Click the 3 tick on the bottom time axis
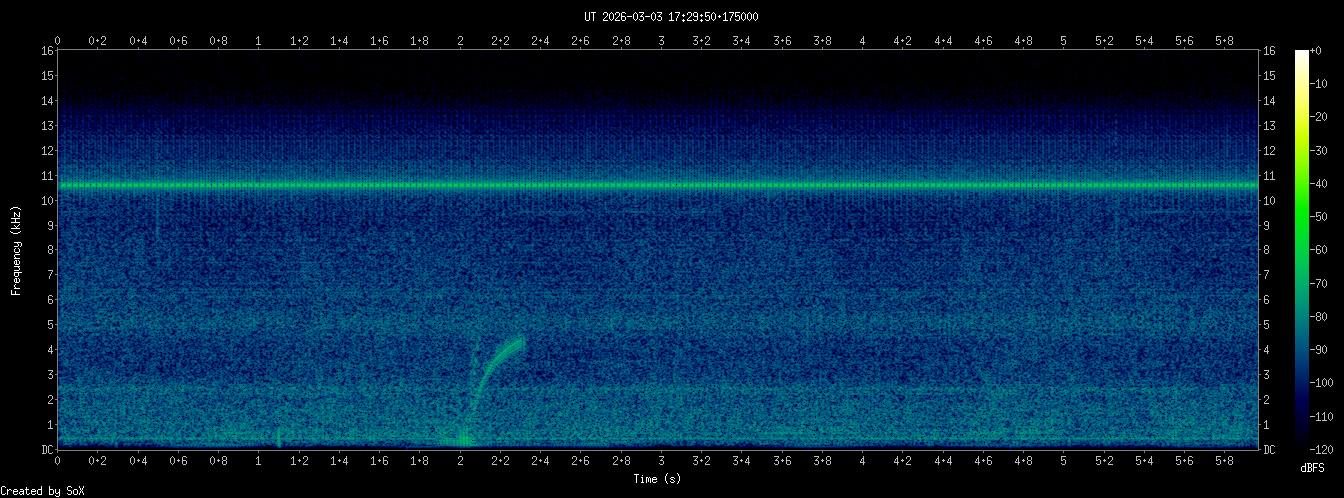This screenshot has width=1344, height=498. (x=661, y=461)
